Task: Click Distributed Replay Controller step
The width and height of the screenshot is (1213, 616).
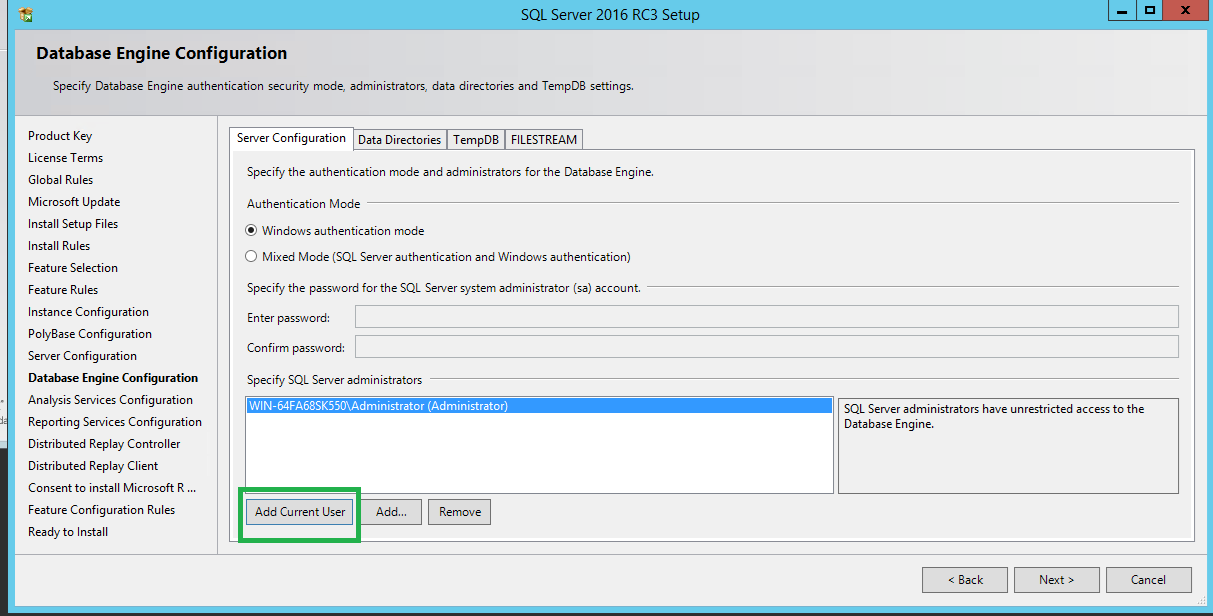Action: [104, 444]
